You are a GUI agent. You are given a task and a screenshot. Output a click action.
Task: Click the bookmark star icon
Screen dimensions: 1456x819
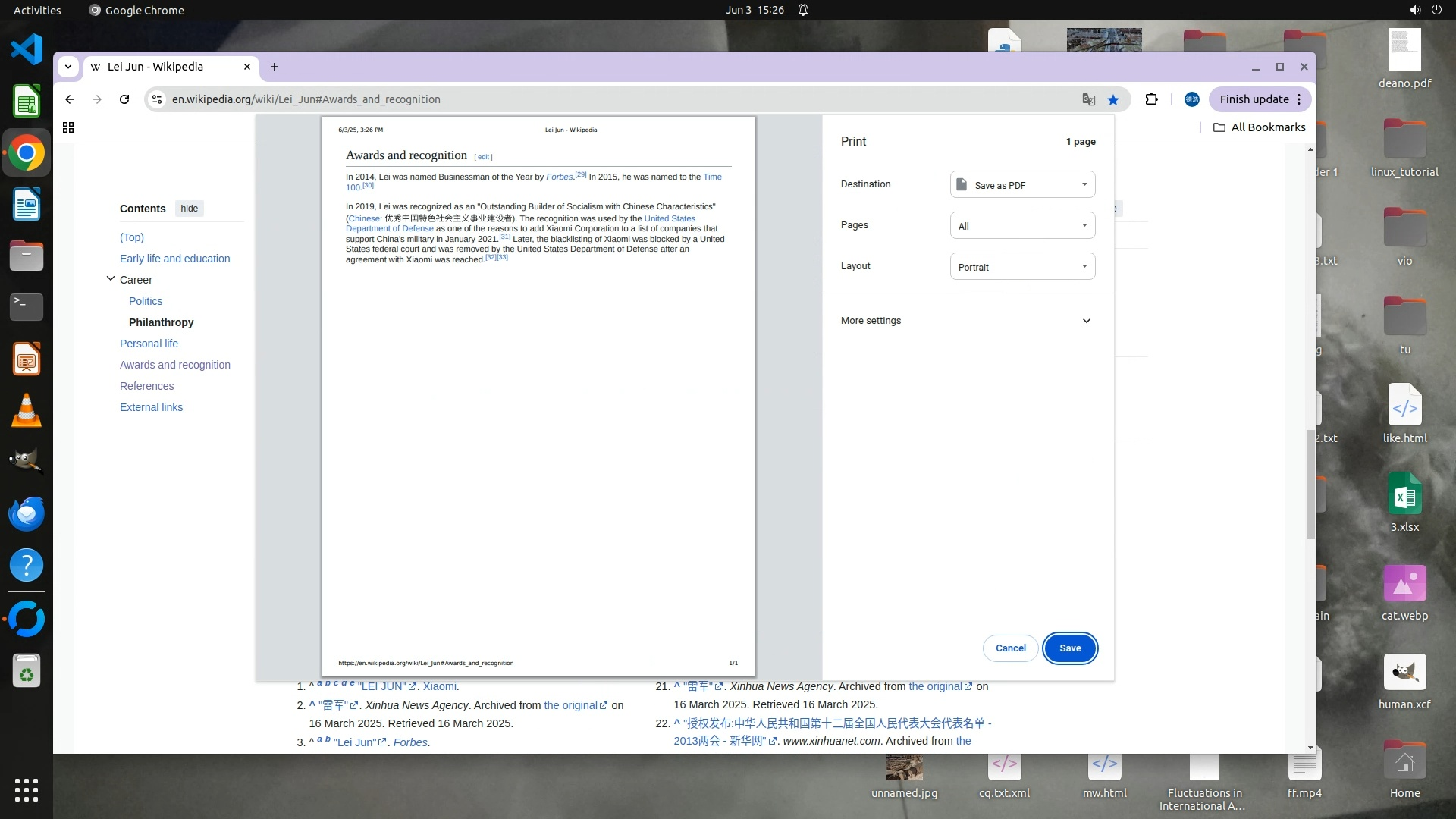[1112, 99]
